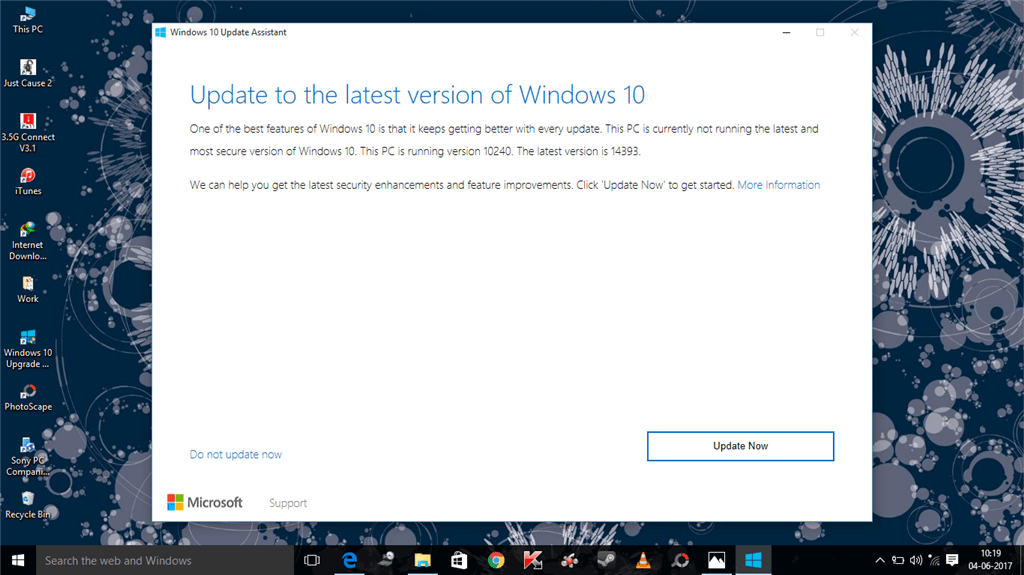Click the Recycle Bin desktop icon
Viewport: 1024px width, 575px height.
[x=27, y=504]
